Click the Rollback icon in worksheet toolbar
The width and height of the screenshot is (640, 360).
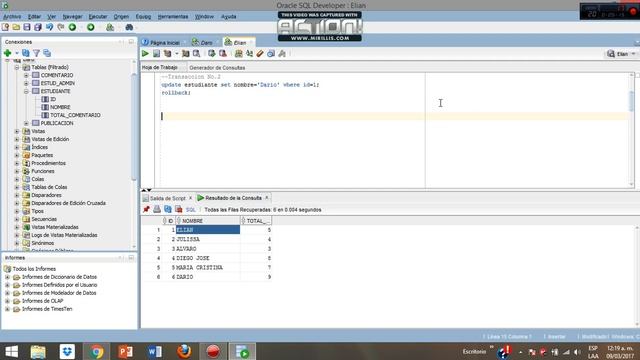[223, 53]
